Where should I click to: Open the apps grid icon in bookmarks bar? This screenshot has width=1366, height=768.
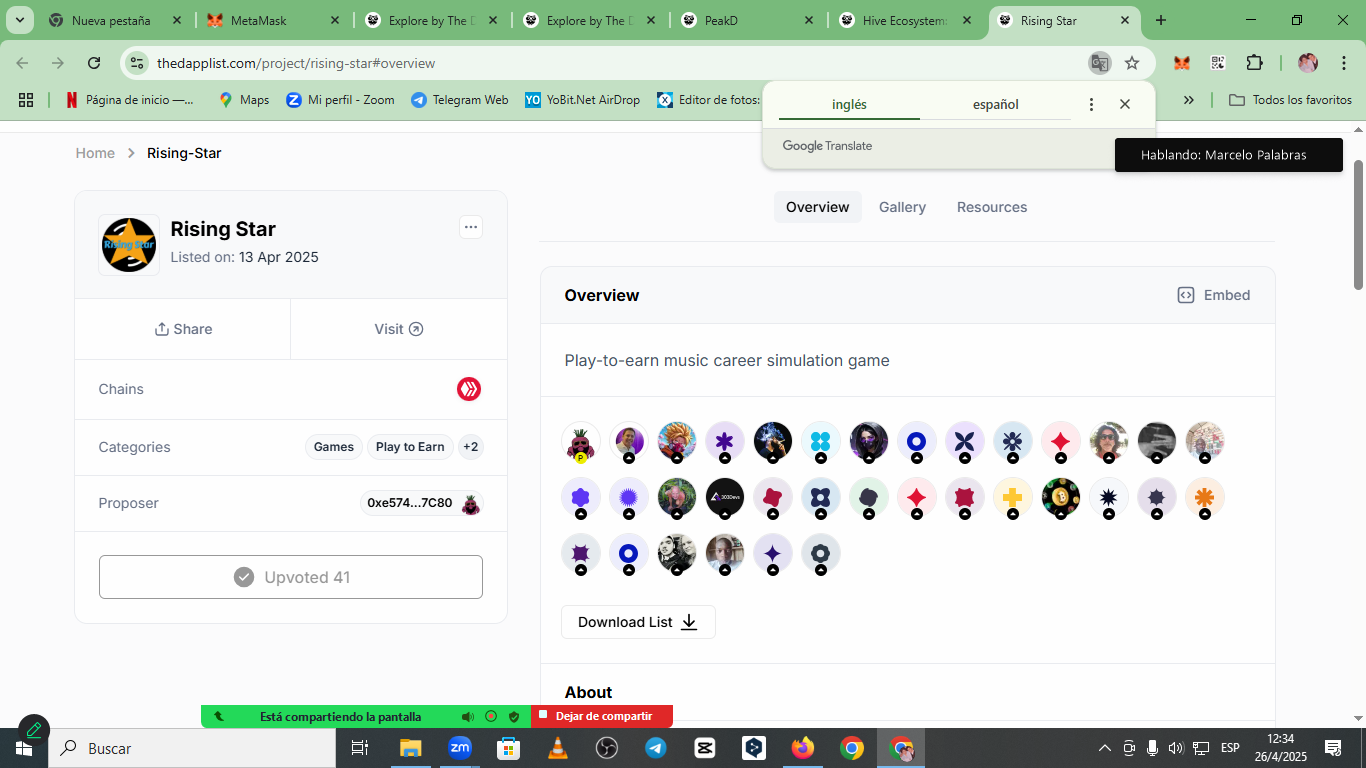pyautogui.click(x=26, y=100)
